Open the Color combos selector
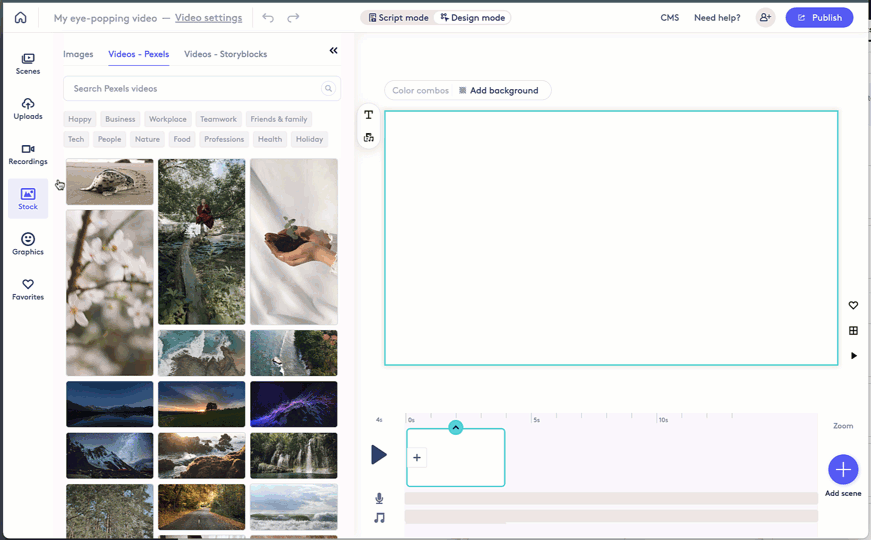The image size is (871, 540). [420, 91]
